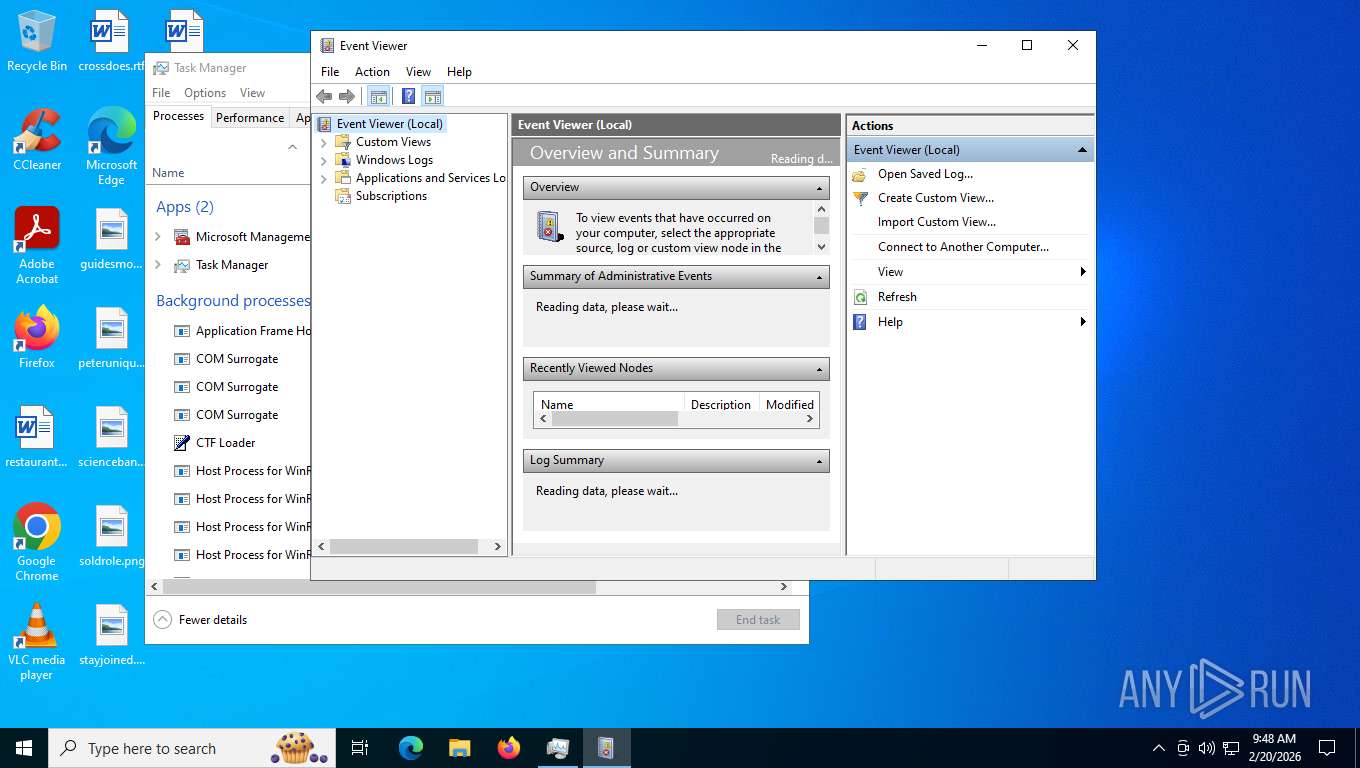1360x768 pixels.
Task: Click the End task button
Action: (x=758, y=620)
